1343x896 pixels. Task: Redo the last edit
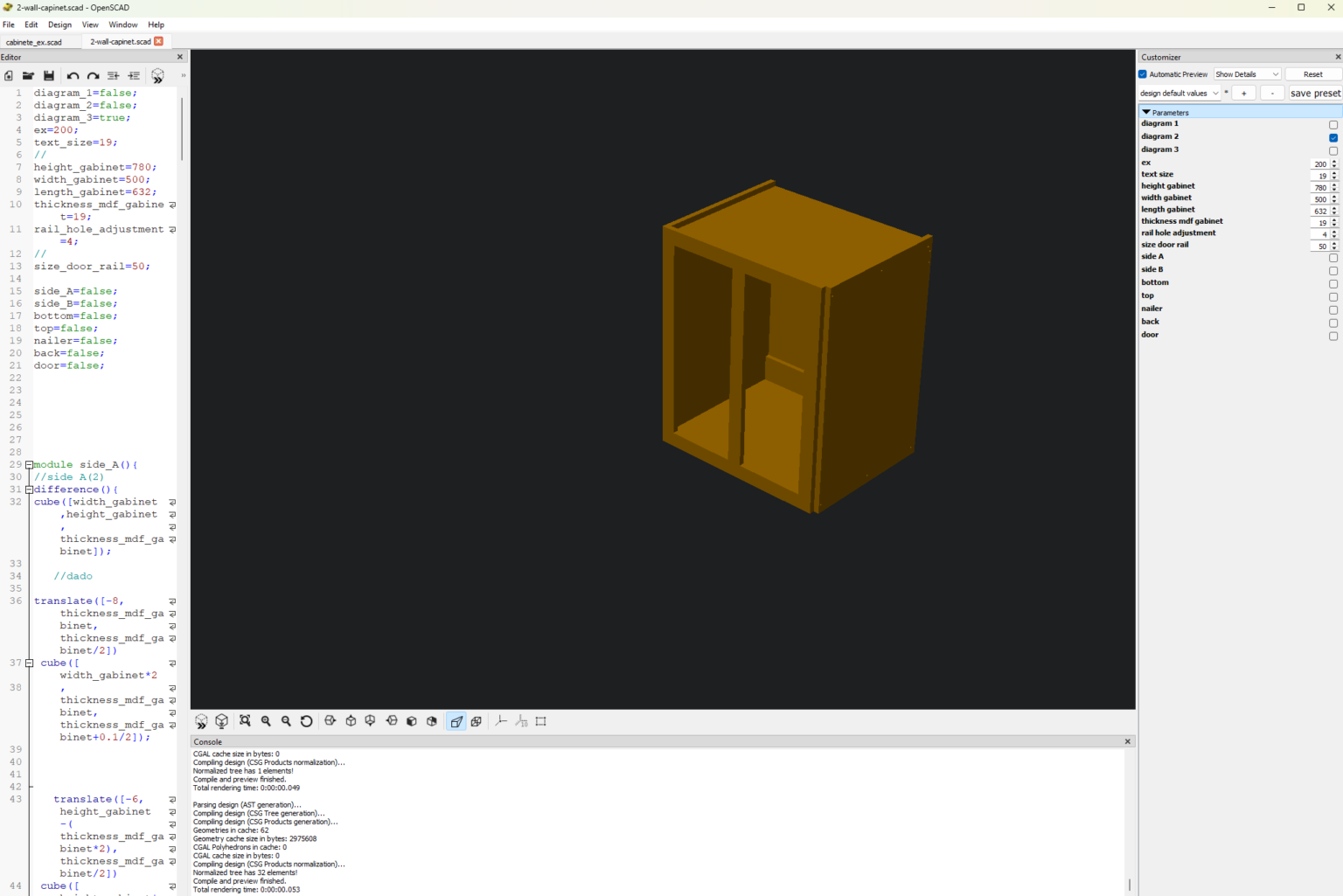(x=93, y=76)
